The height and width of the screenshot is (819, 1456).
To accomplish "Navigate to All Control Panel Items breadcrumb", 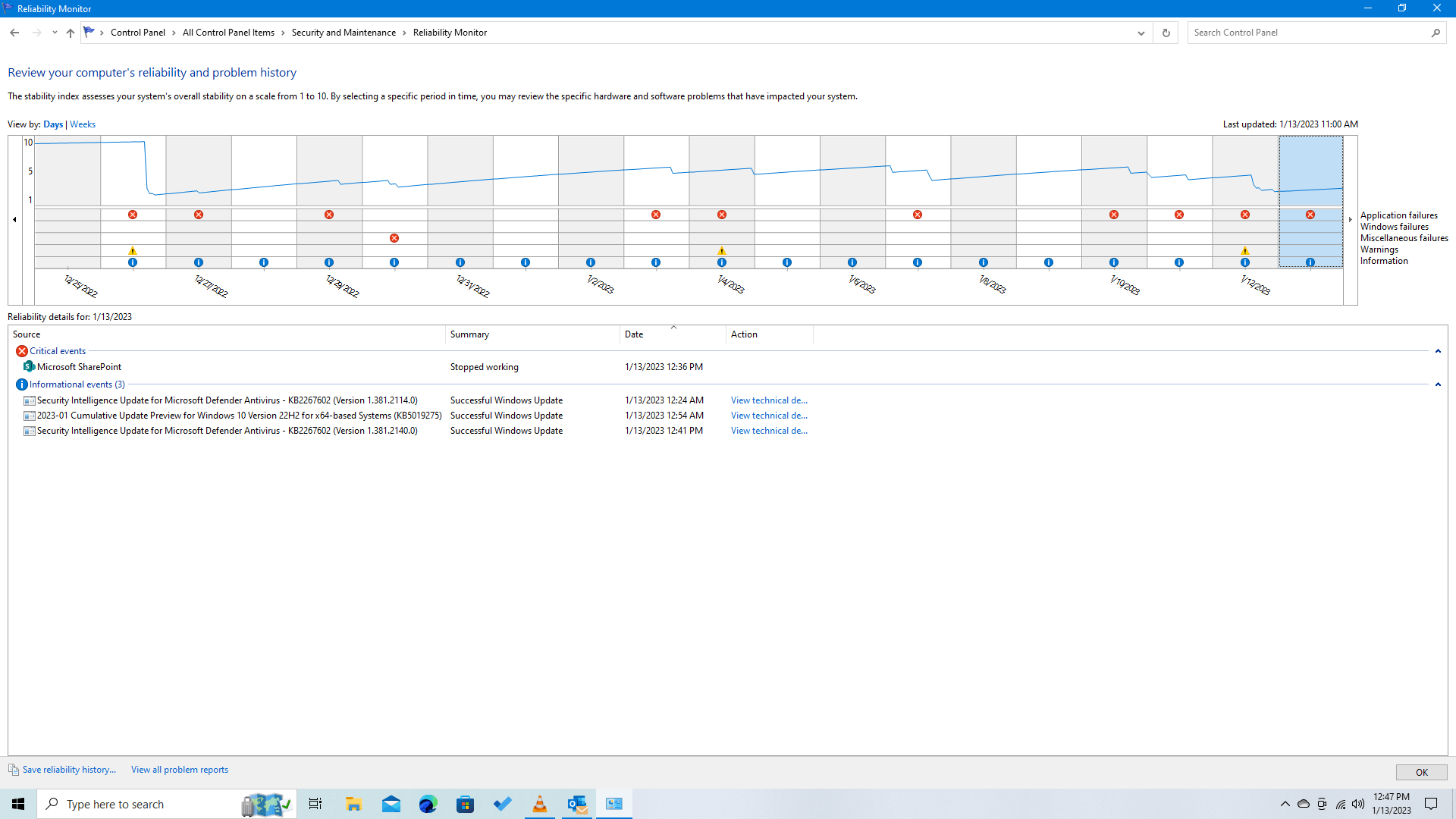I will (228, 33).
